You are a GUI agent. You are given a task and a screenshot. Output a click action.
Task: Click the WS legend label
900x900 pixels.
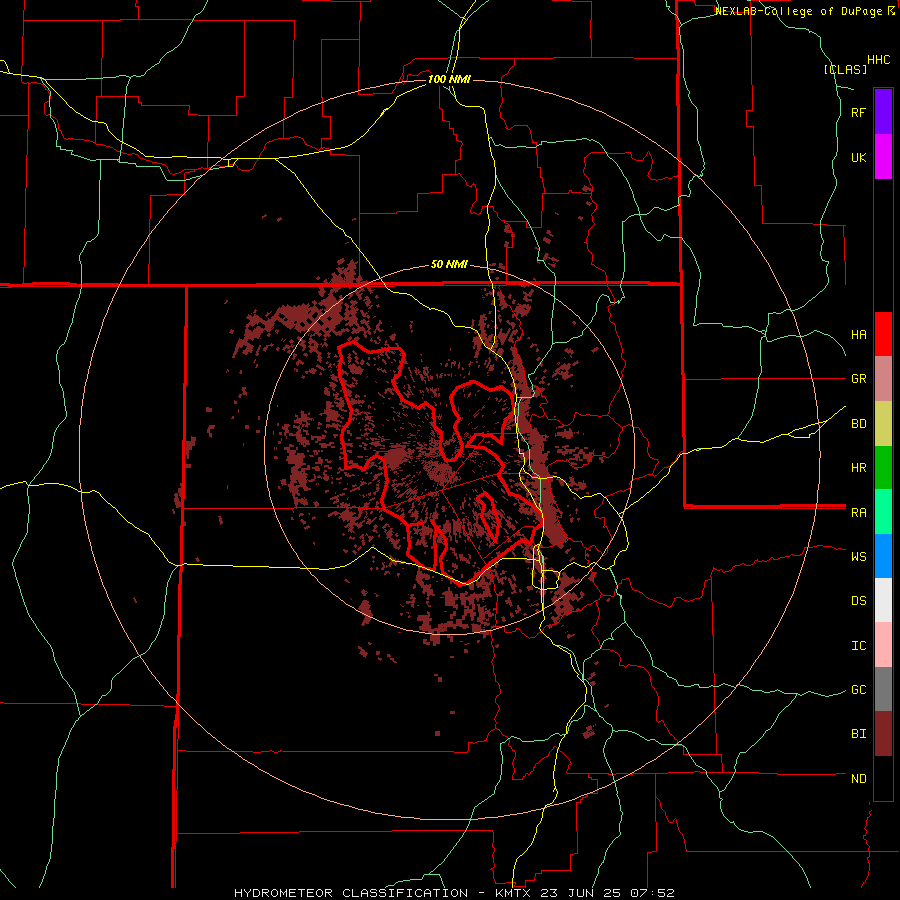pyautogui.click(x=858, y=557)
